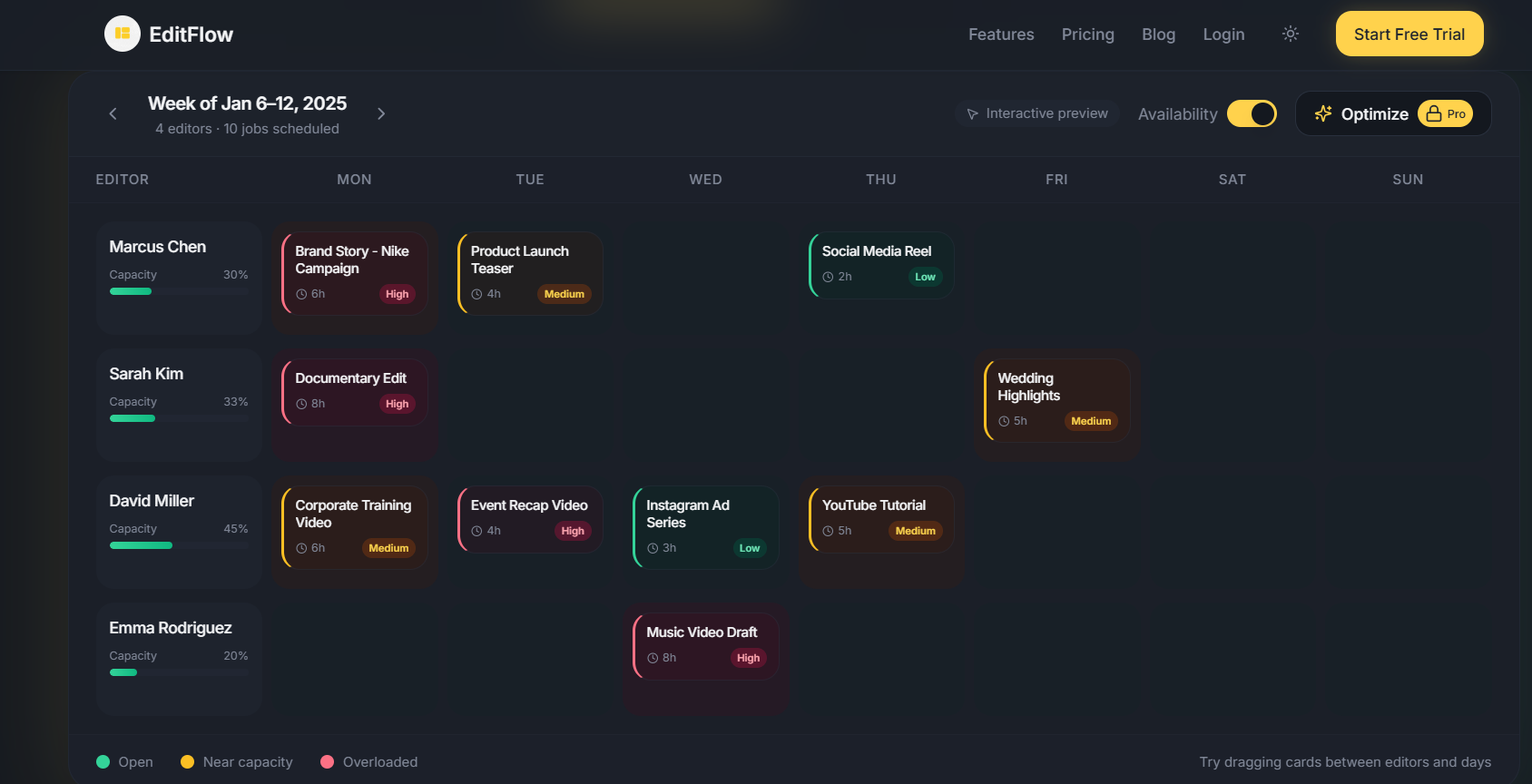Viewport: 1532px width, 784px height.
Task: Open the Pricing nav item
Action: 1087,34
